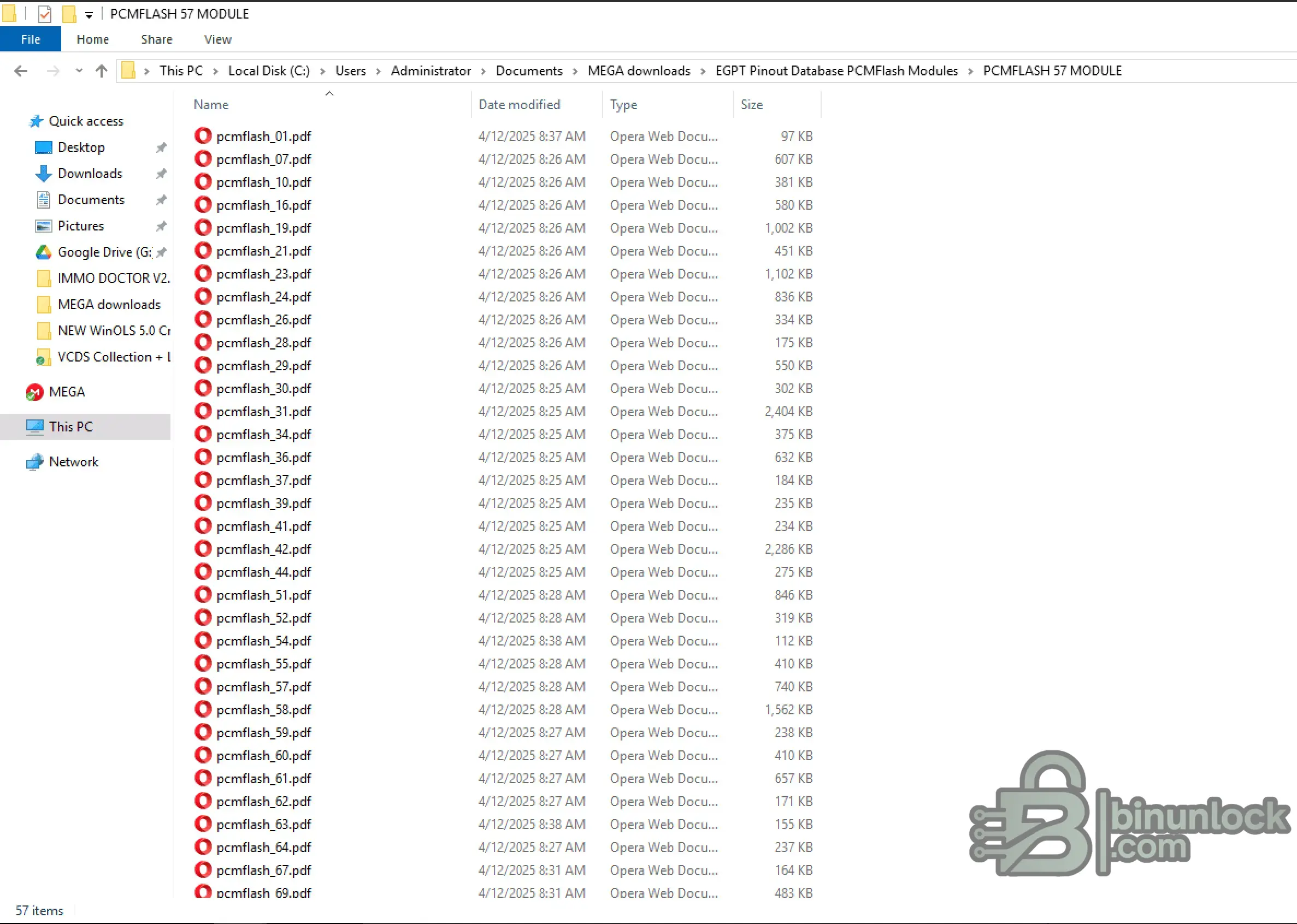Click the Opera icon of pcmflash_16.pdf
The image size is (1297, 924).
[203, 205]
